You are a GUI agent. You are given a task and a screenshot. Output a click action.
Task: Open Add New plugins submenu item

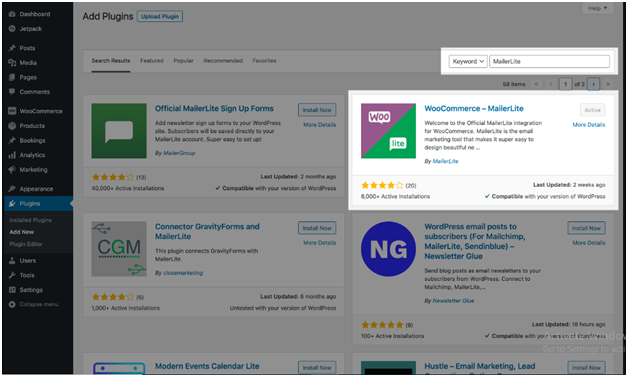(x=22, y=232)
